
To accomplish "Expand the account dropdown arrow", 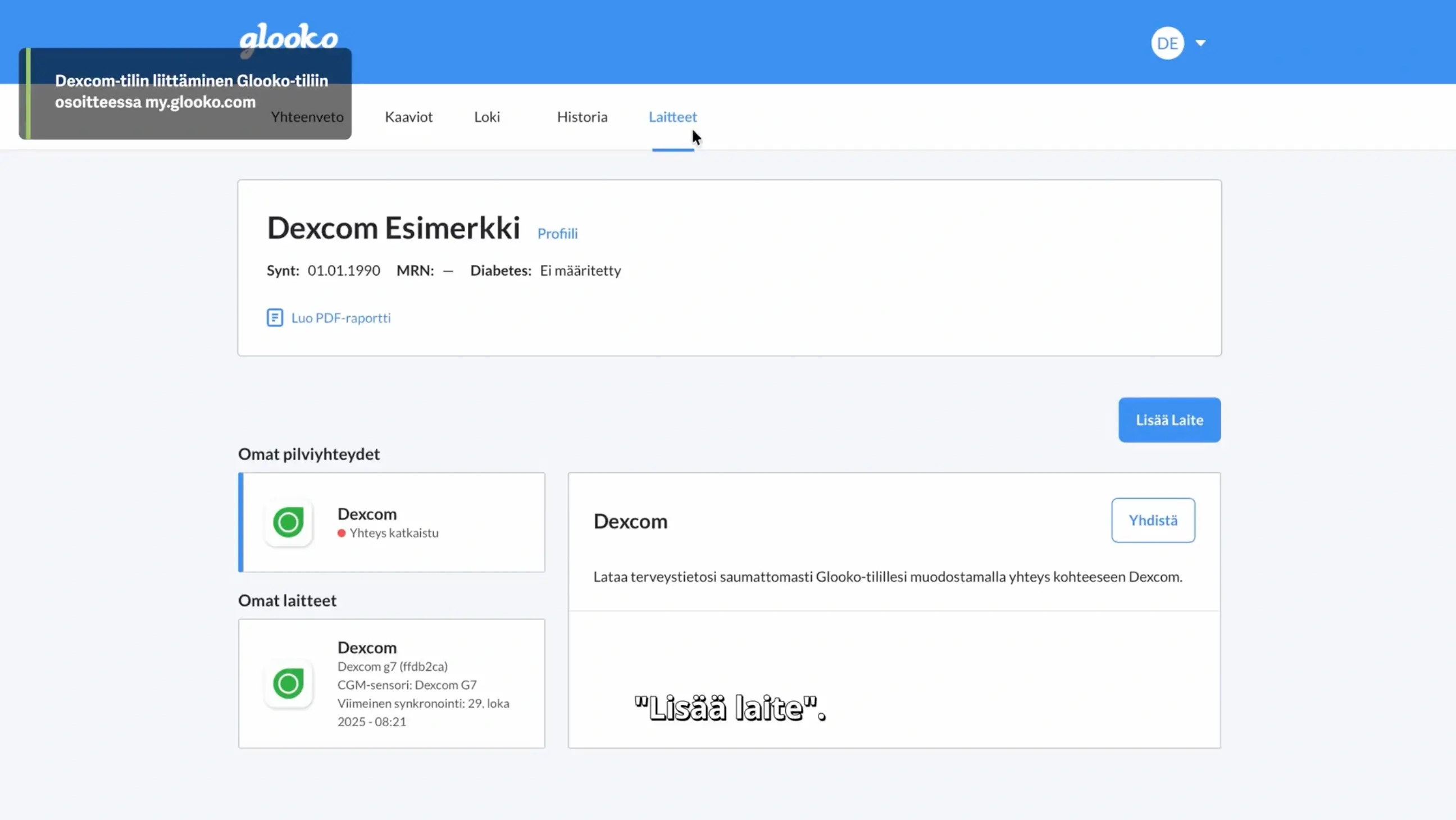I will [1200, 43].
